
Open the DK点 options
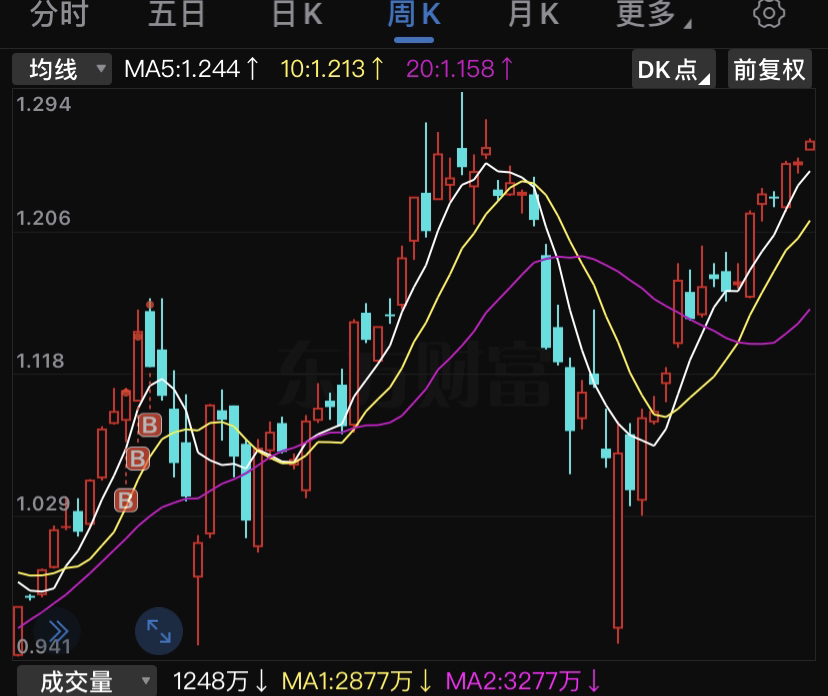pyautogui.click(x=674, y=69)
